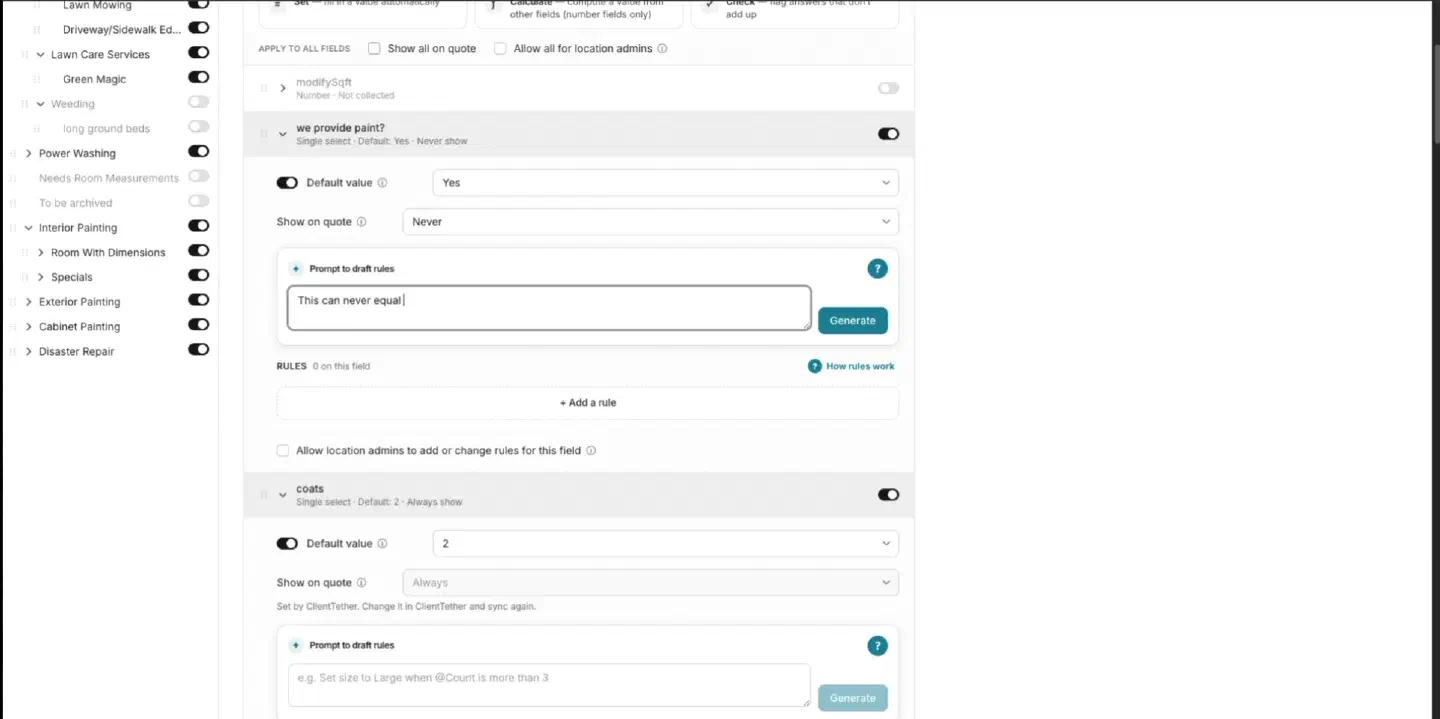Open coats Default value dropdown showing 2
Image resolution: width=1440 pixels, height=719 pixels.
tap(665, 544)
